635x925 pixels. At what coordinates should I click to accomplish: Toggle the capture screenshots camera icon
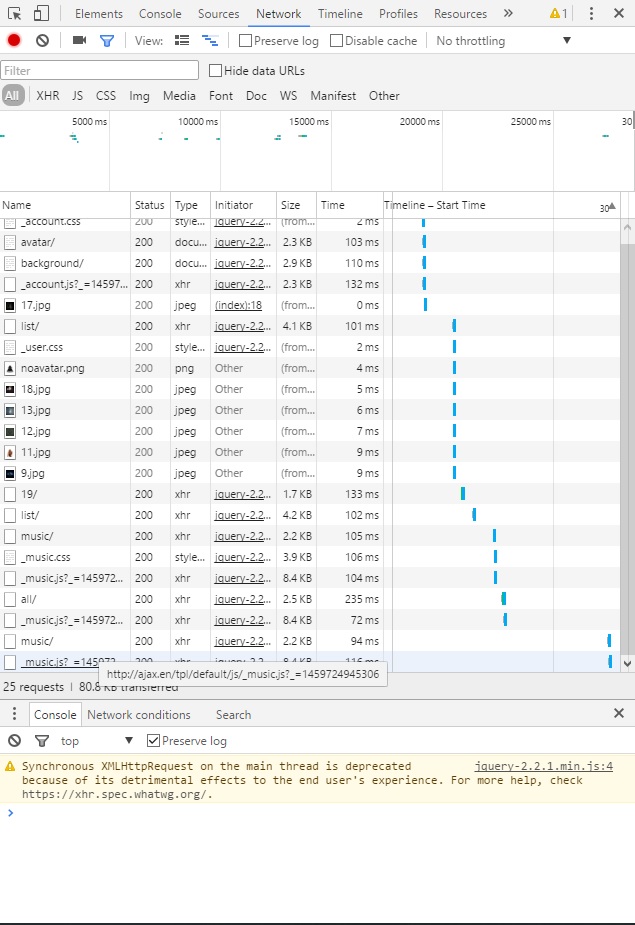click(80, 41)
